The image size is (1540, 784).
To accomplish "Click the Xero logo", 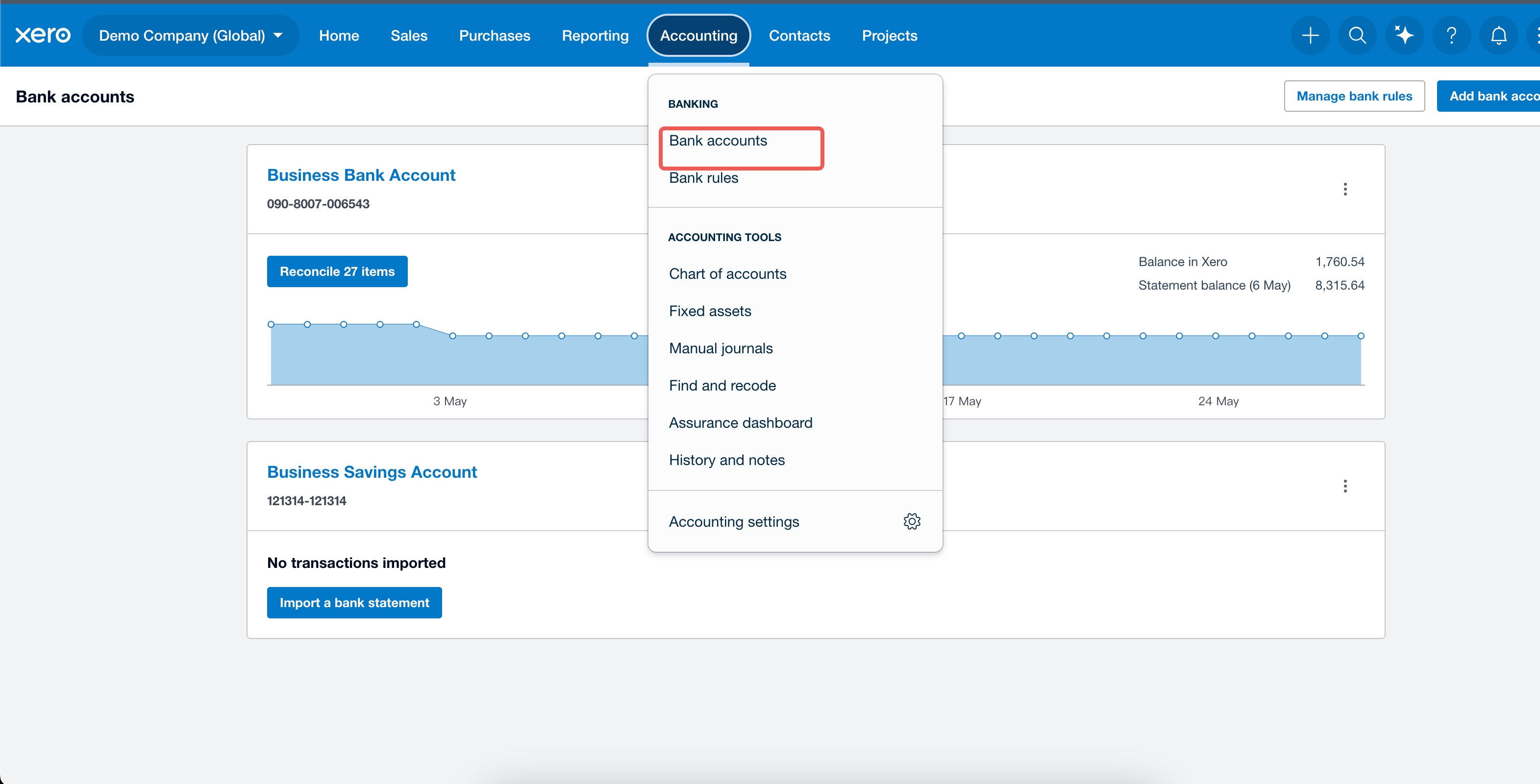I will click(43, 35).
